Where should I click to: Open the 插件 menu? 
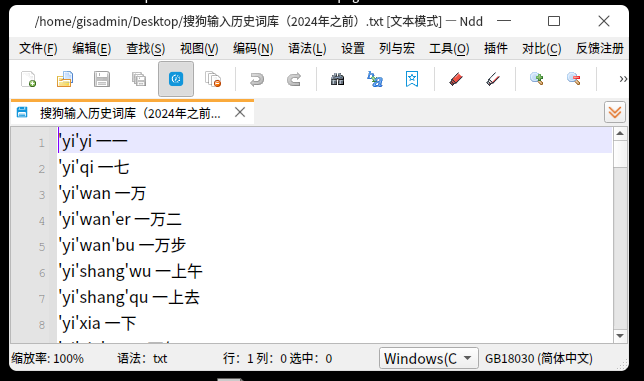[496, 49]
